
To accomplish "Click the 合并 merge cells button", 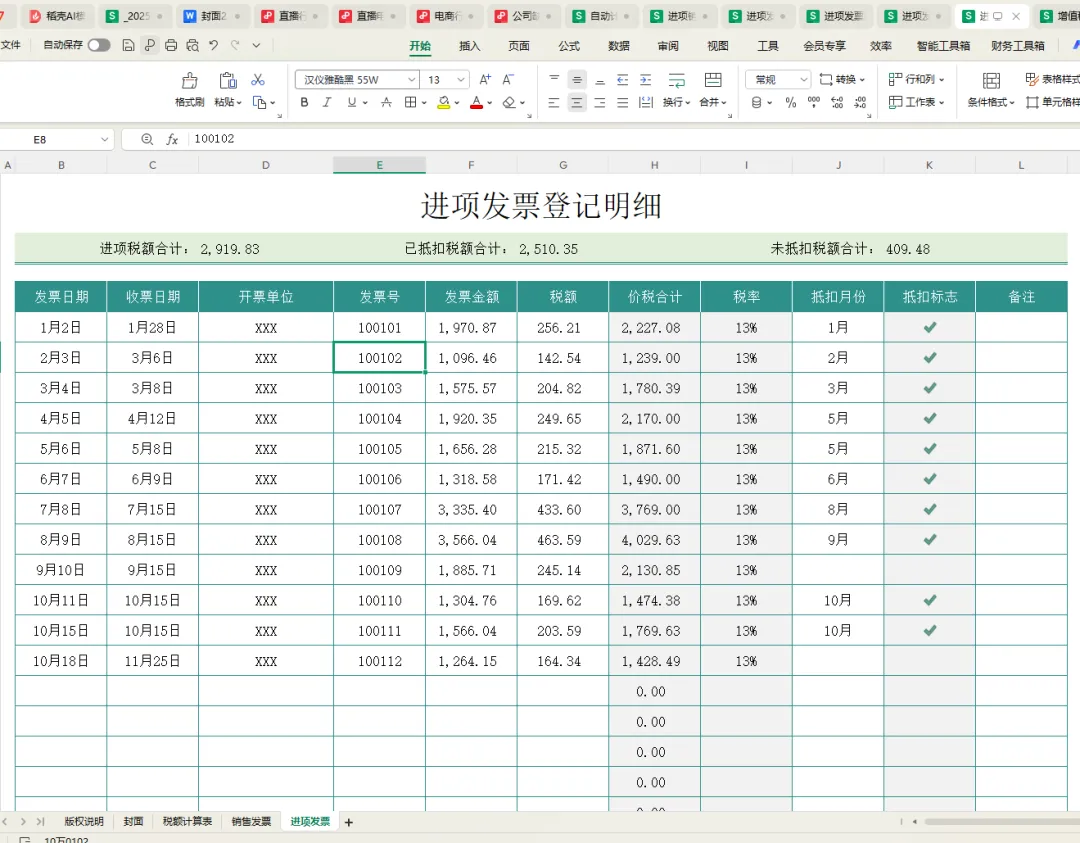I will tap(713, 90).
